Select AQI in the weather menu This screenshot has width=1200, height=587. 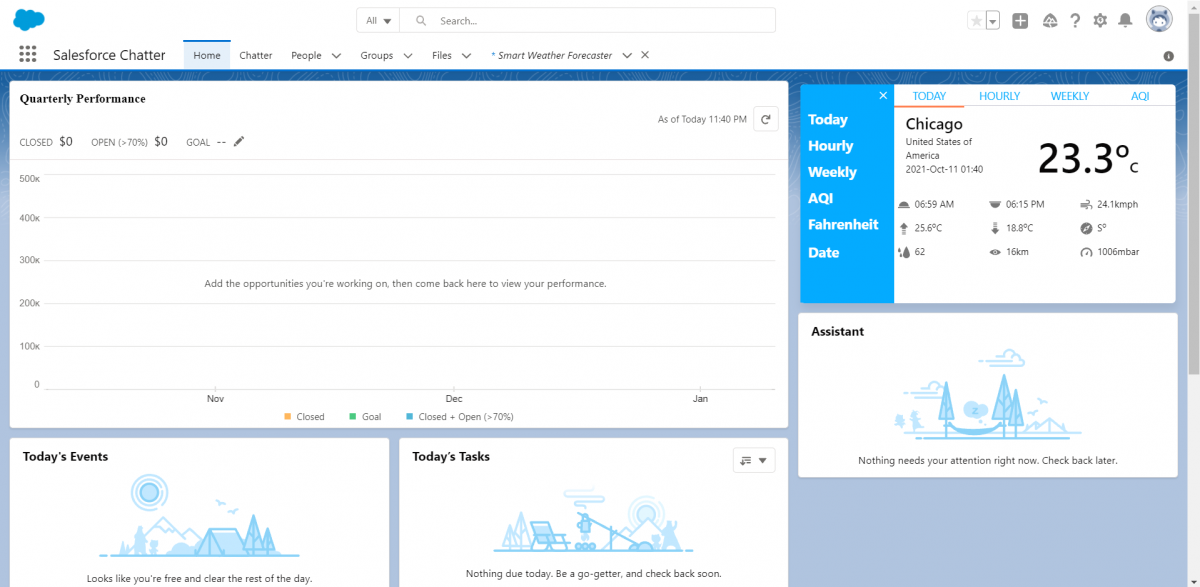(821, 198)
